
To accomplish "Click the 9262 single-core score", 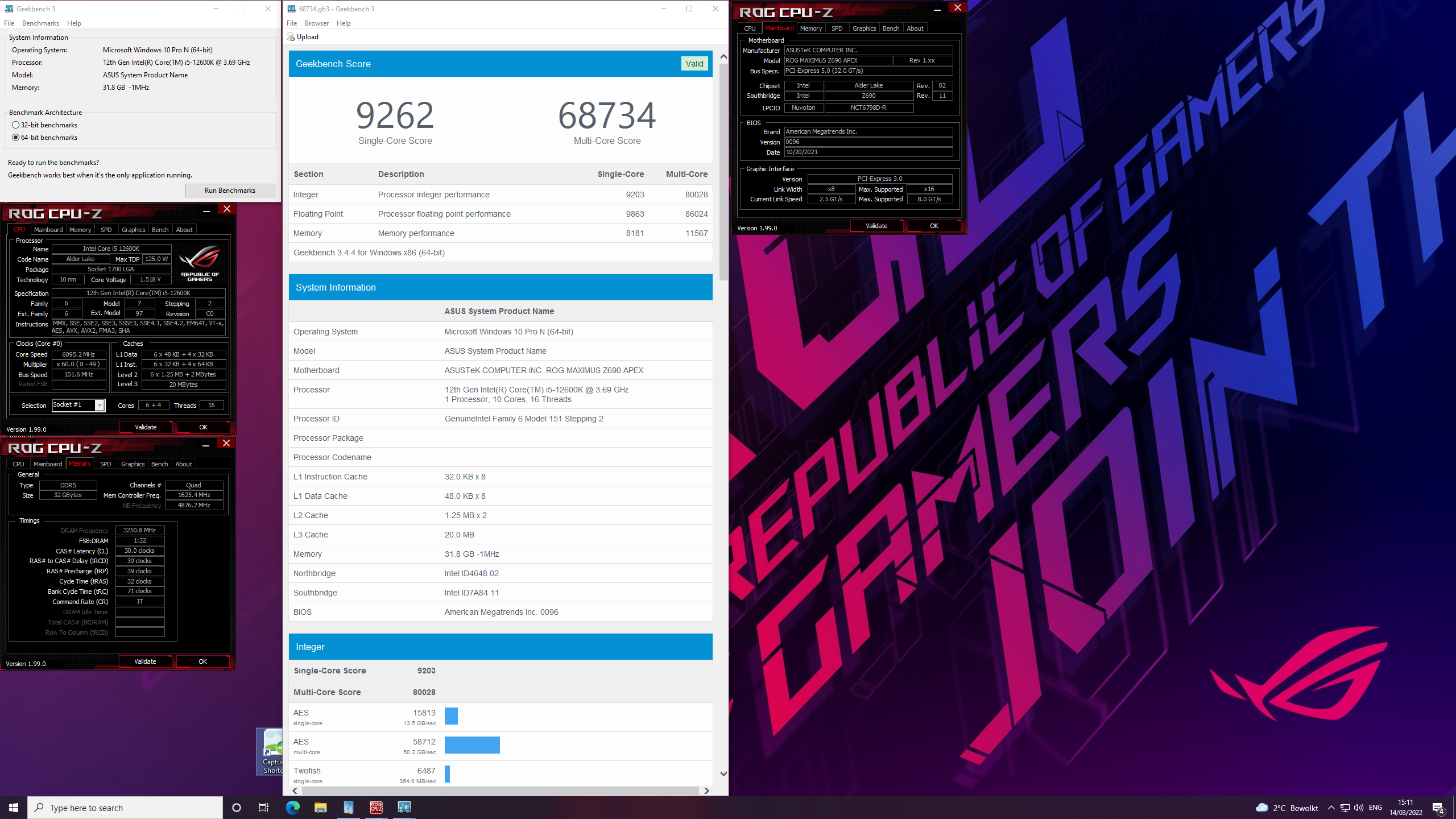I will click(395, 115).
